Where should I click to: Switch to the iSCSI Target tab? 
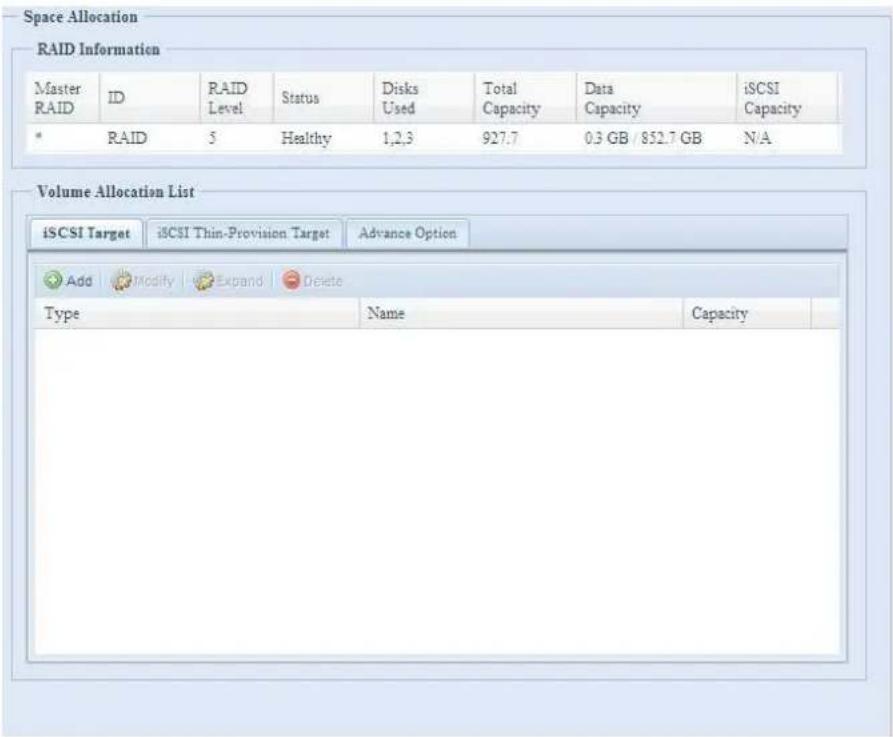tap(86, 234)
